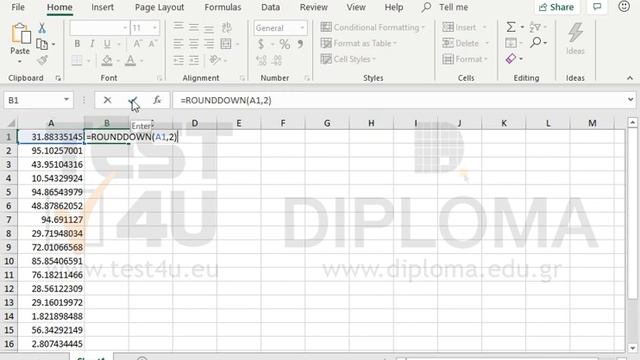Click Merge & Center icon
This screenshot has height=360, width=640.
pos(226,44)
